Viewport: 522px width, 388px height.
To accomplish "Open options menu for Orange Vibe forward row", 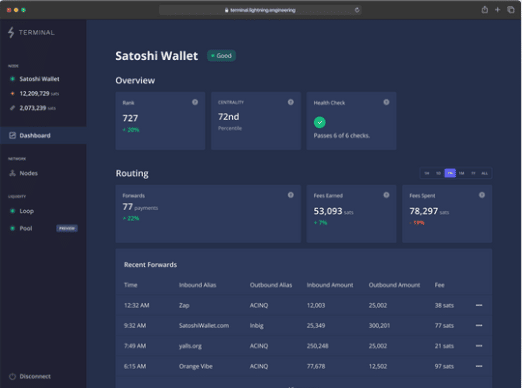I will 479,366.
